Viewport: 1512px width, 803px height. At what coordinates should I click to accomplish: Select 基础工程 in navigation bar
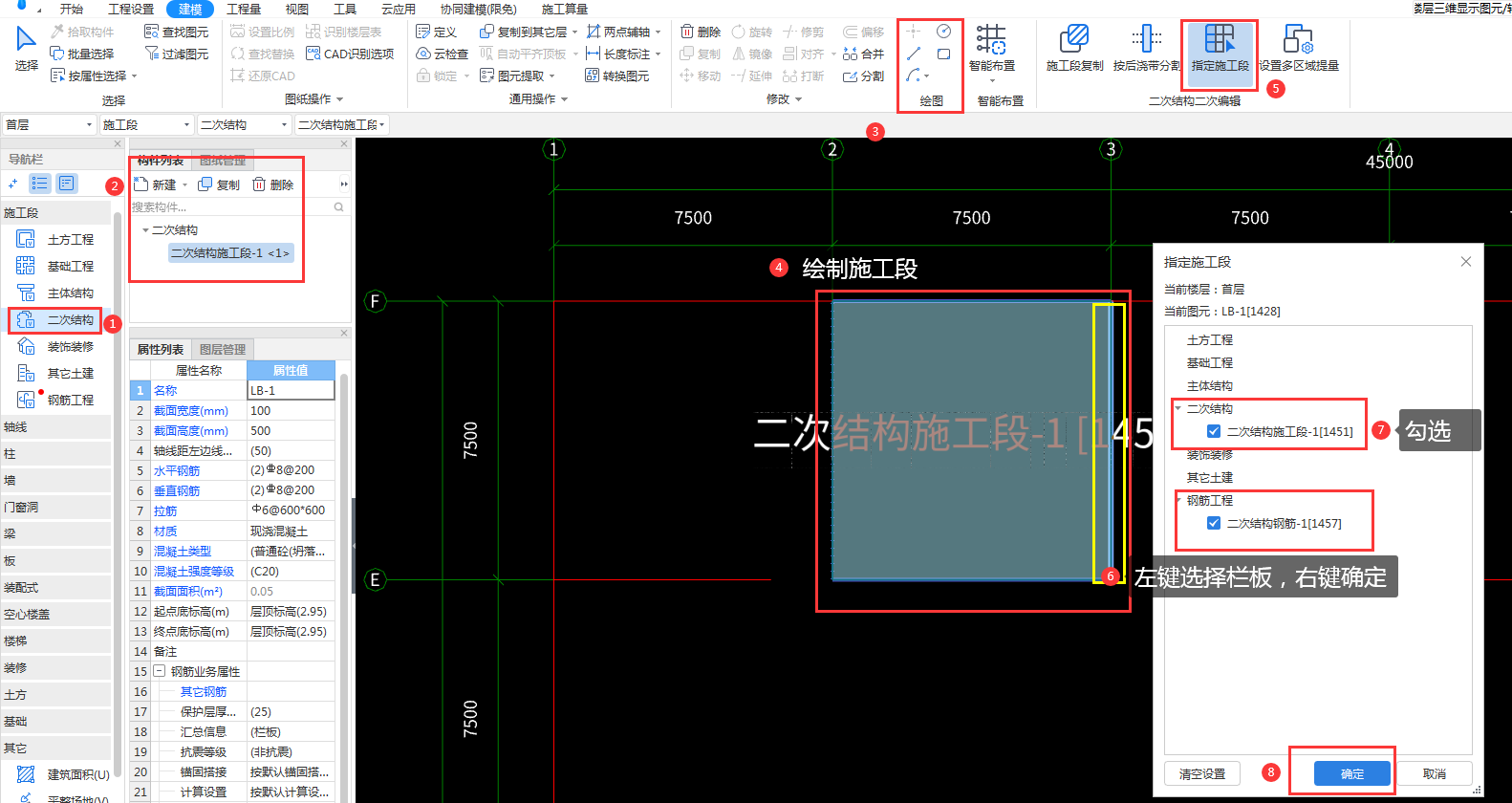[x=57, y=267]
